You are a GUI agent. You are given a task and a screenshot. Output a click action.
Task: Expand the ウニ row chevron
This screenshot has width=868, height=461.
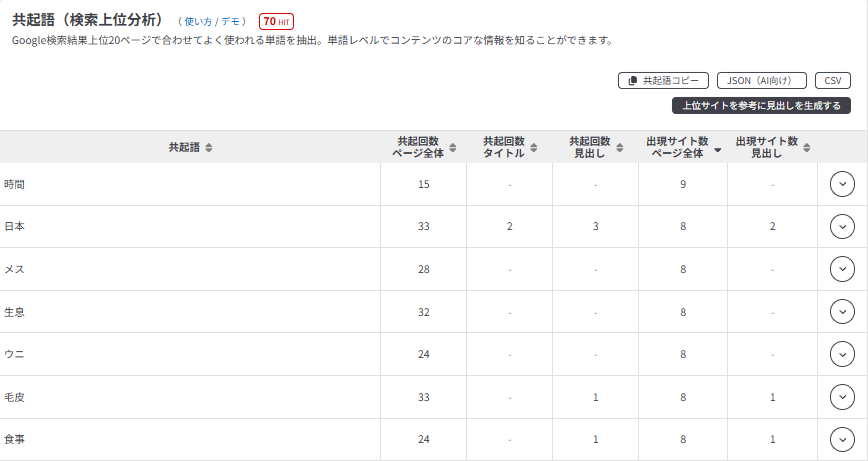click(842, 354)
